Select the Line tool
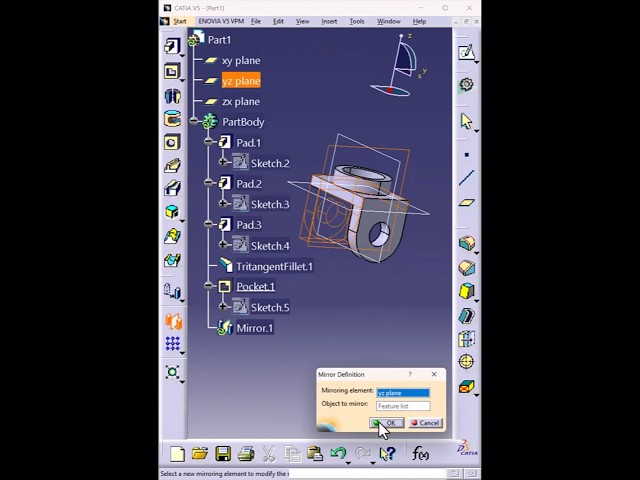This screenshot has width=640, height=480. [x=467, y=178]
